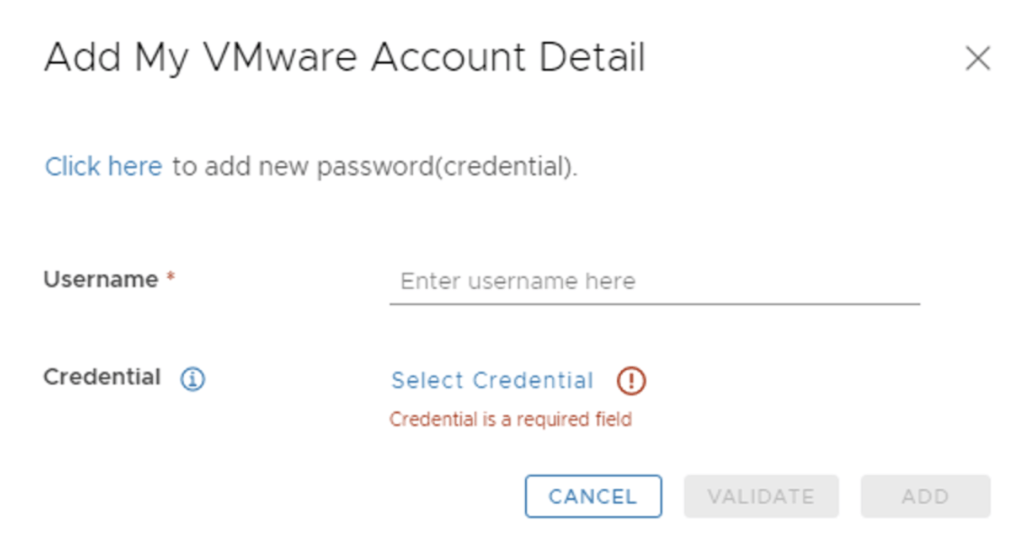Click the word 'Detail' in the dialog heading
1024x547 pixels.
click(x=592, y=58)
